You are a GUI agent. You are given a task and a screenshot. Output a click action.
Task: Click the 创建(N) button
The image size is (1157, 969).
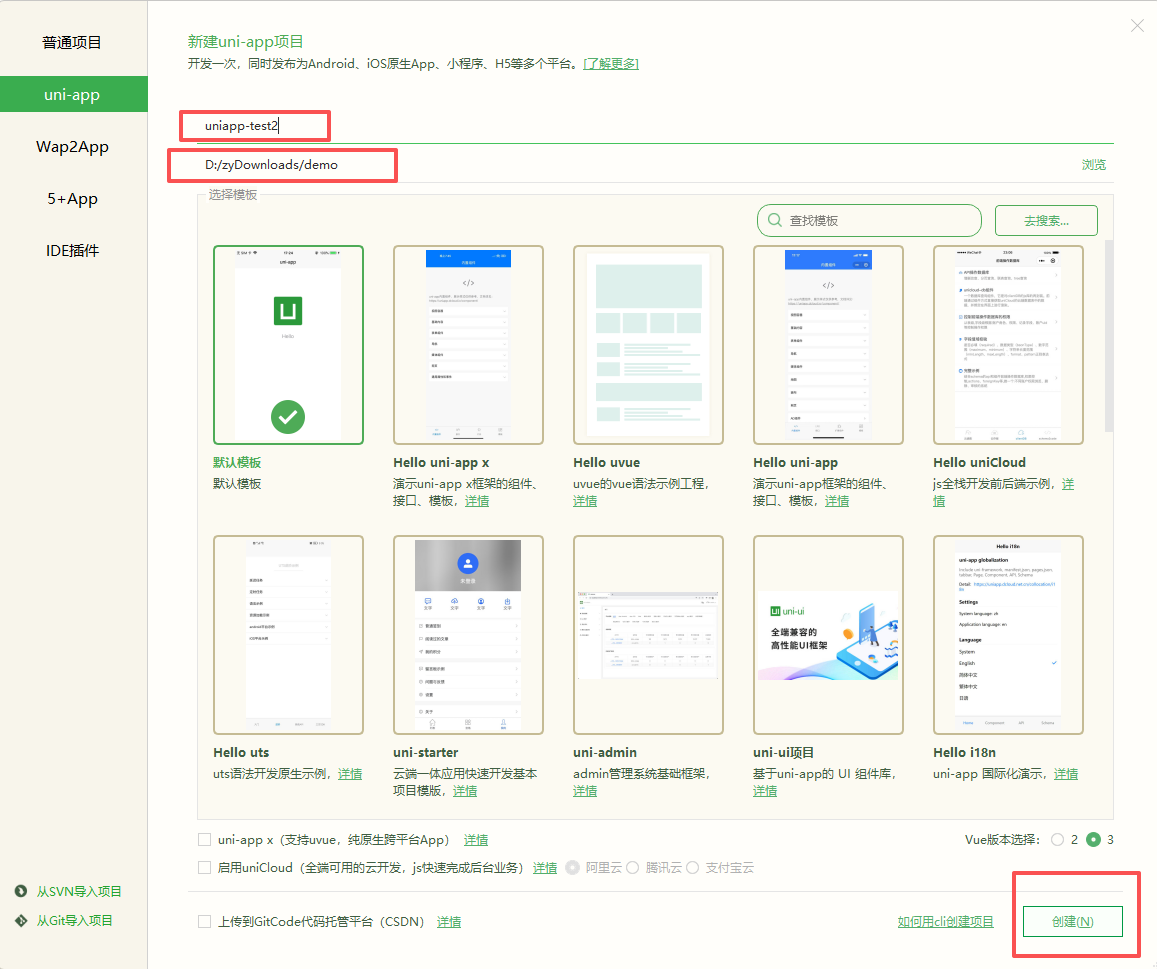click(x=1072, y=922)
